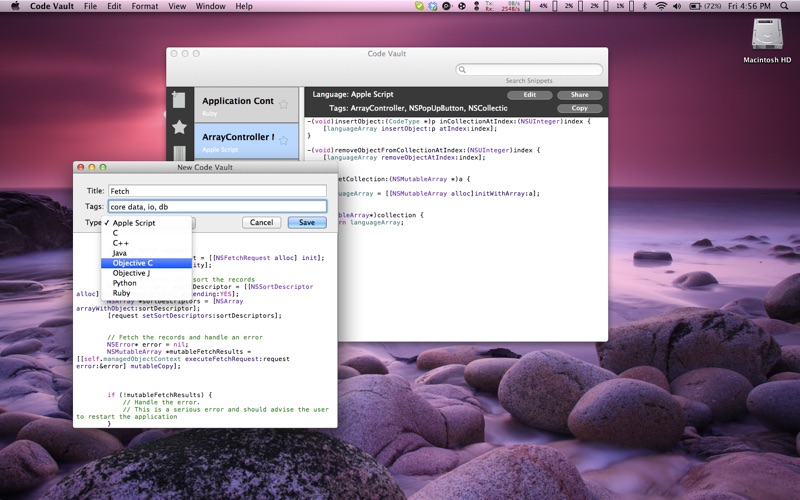
Task: Click the blue cube menu bar icon
Action: pyautogui.click(x=433, y=6)
